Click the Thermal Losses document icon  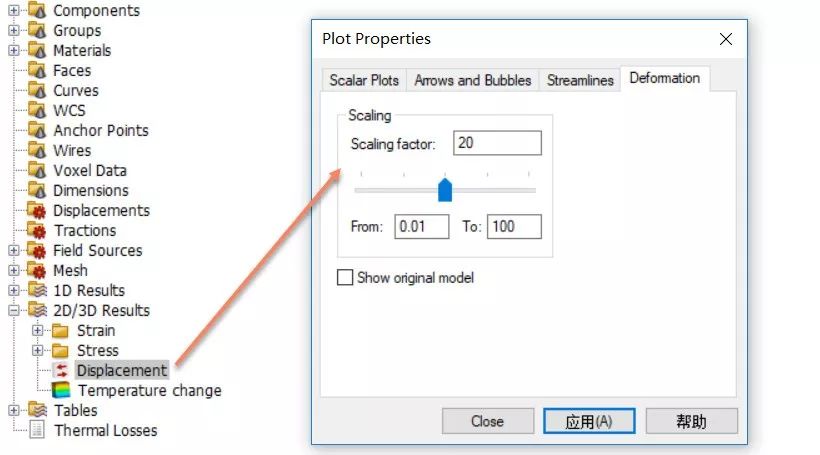tap(37, 430)
